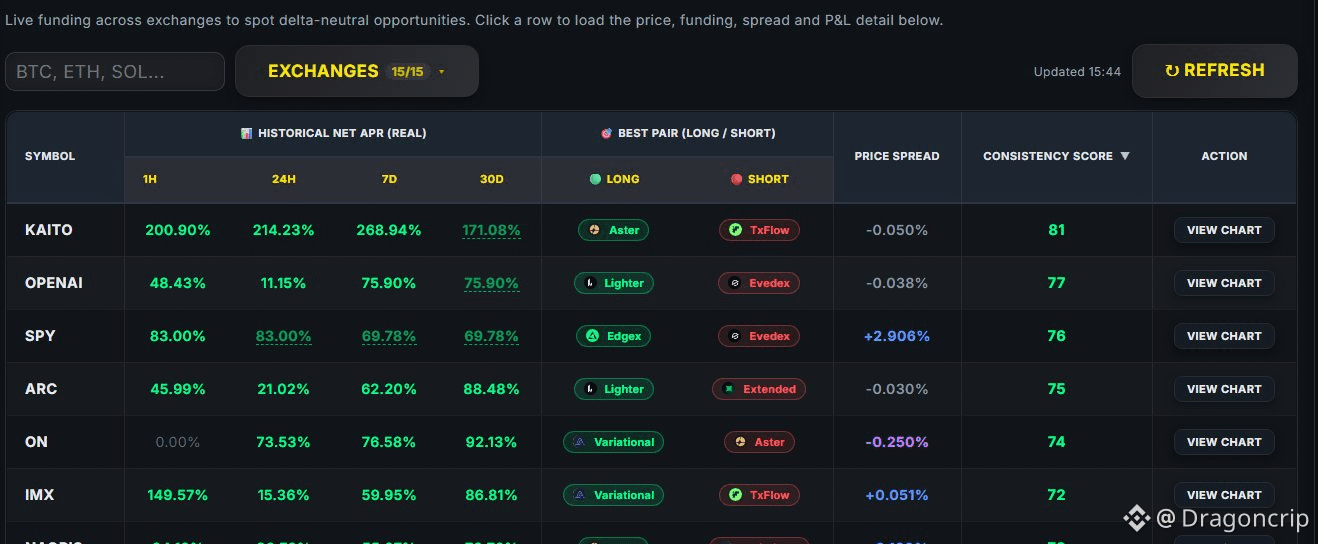Sort by the 24H APR column header
1318x544 pixels.
tap(283, 179)
